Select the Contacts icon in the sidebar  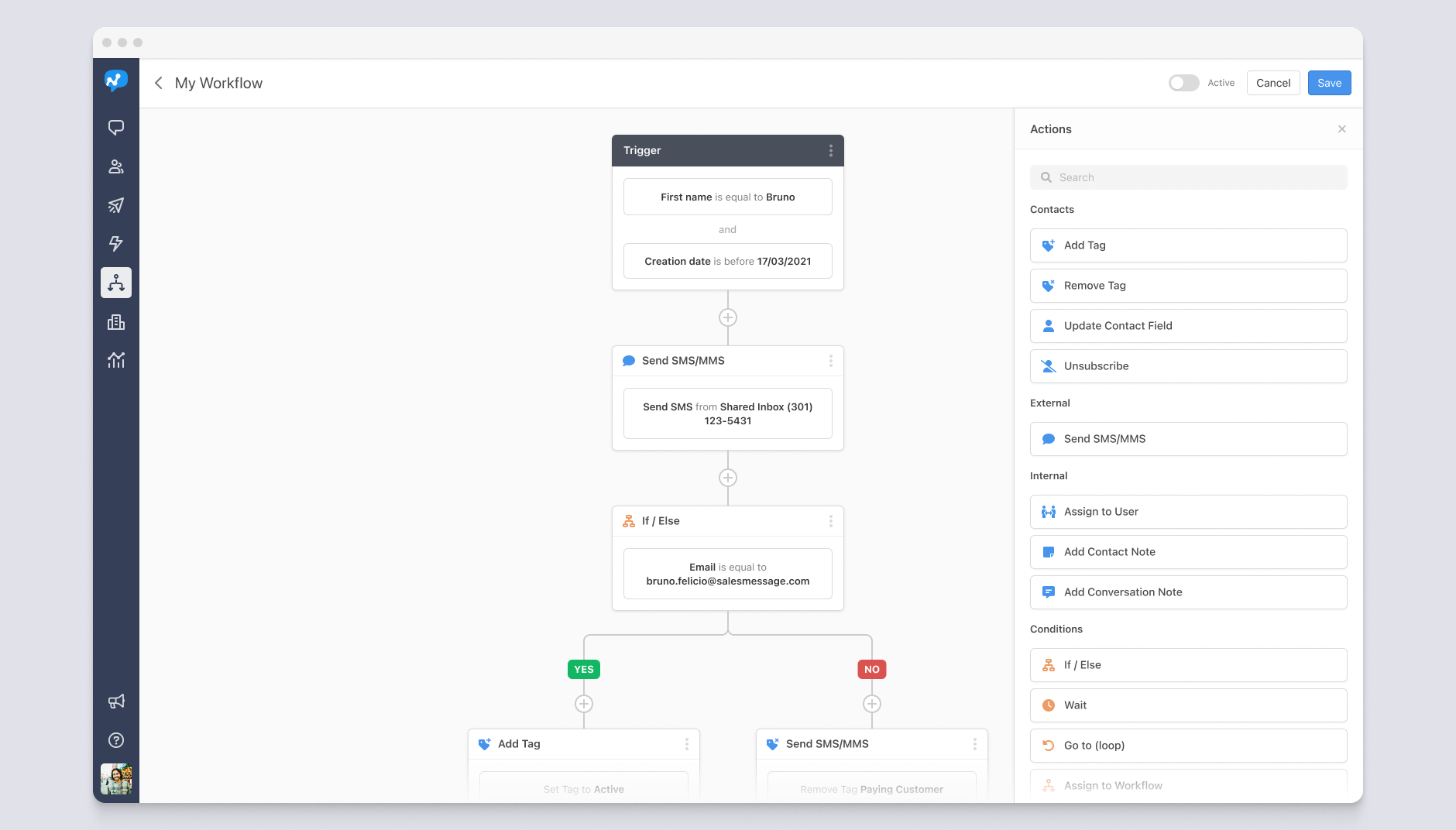pos(116,166)
